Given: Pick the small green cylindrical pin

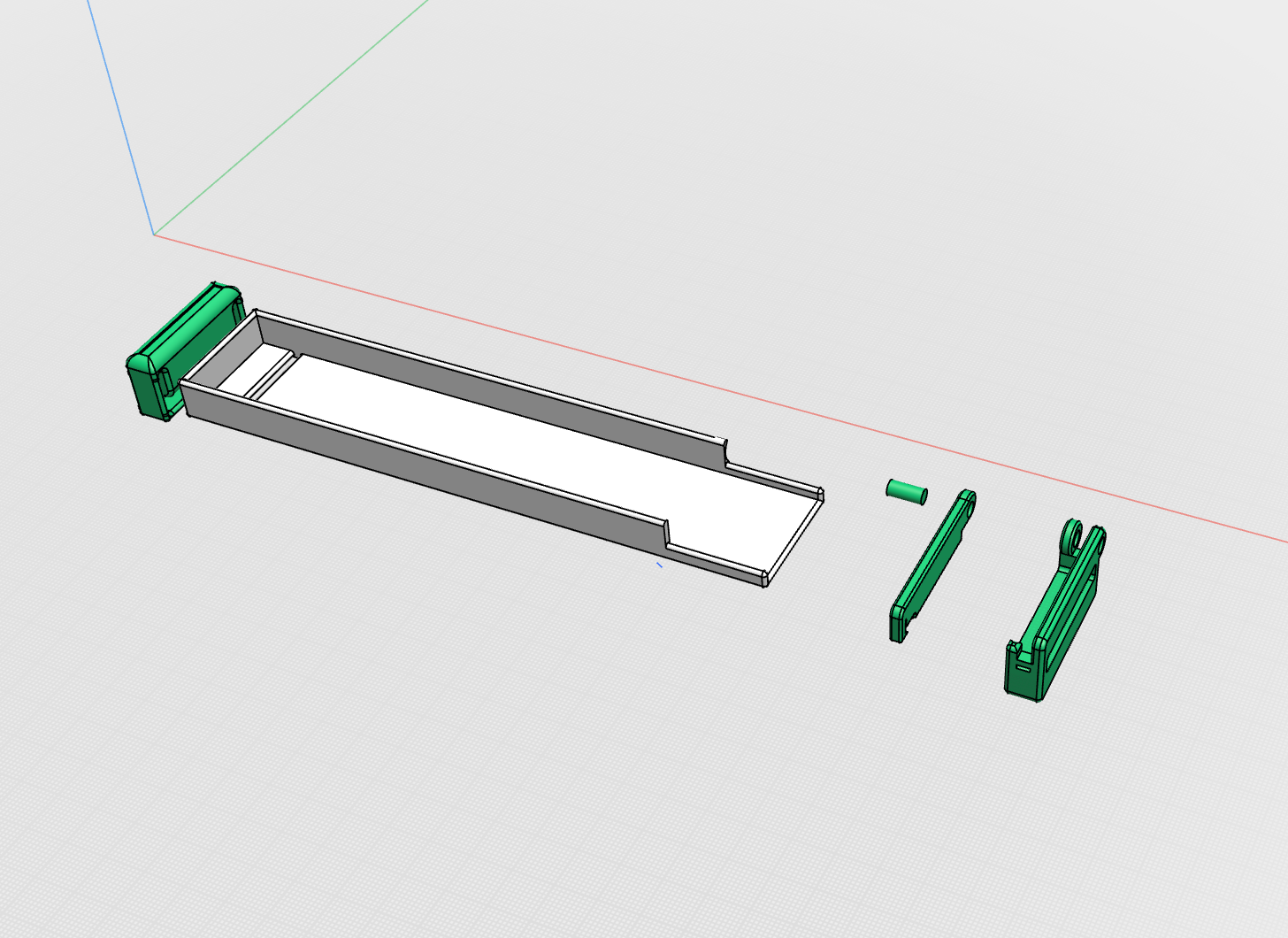Looking at the screenshot, I should coord(907,492).
